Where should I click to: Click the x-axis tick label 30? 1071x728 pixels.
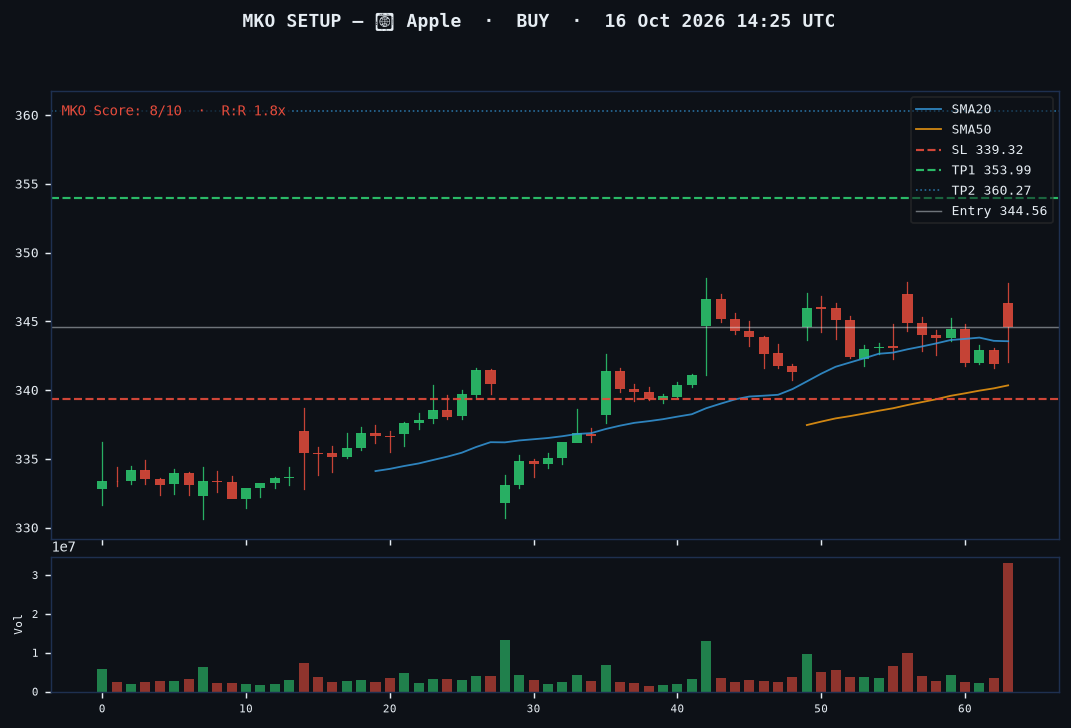point(533,709)
